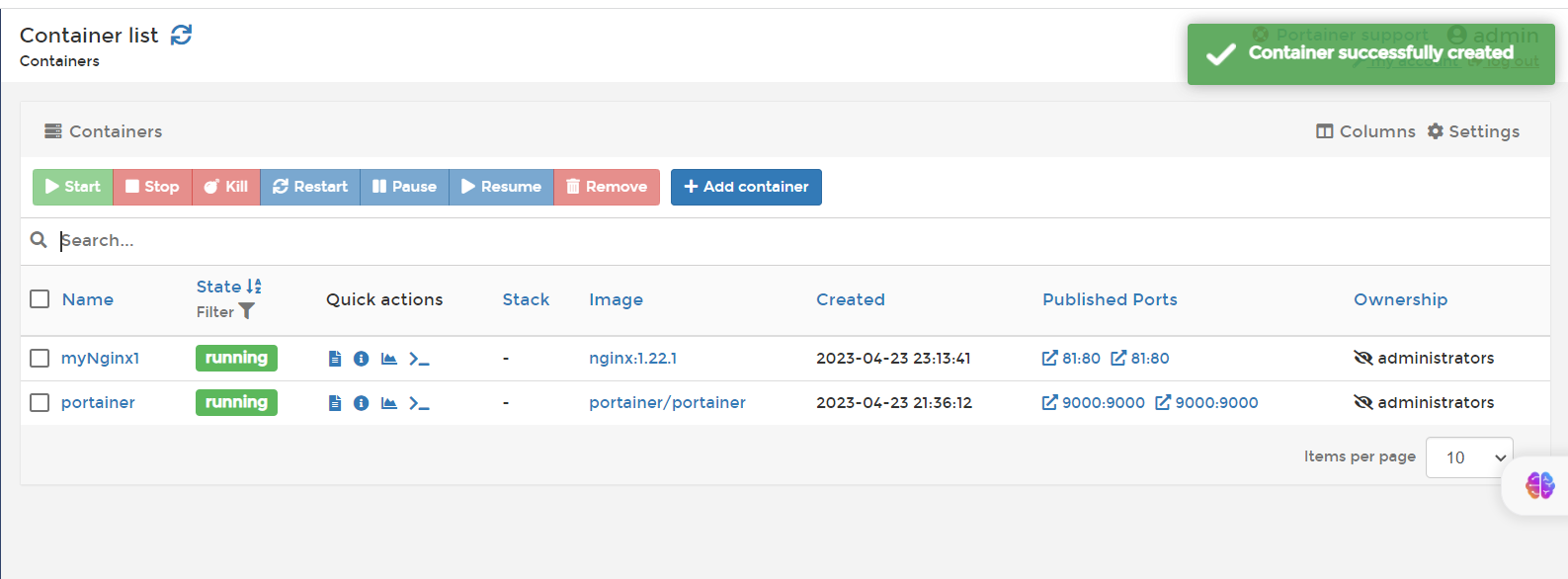View stats chart icon for portainer container
Screen dimensions: 1568x579
point(389,403)
